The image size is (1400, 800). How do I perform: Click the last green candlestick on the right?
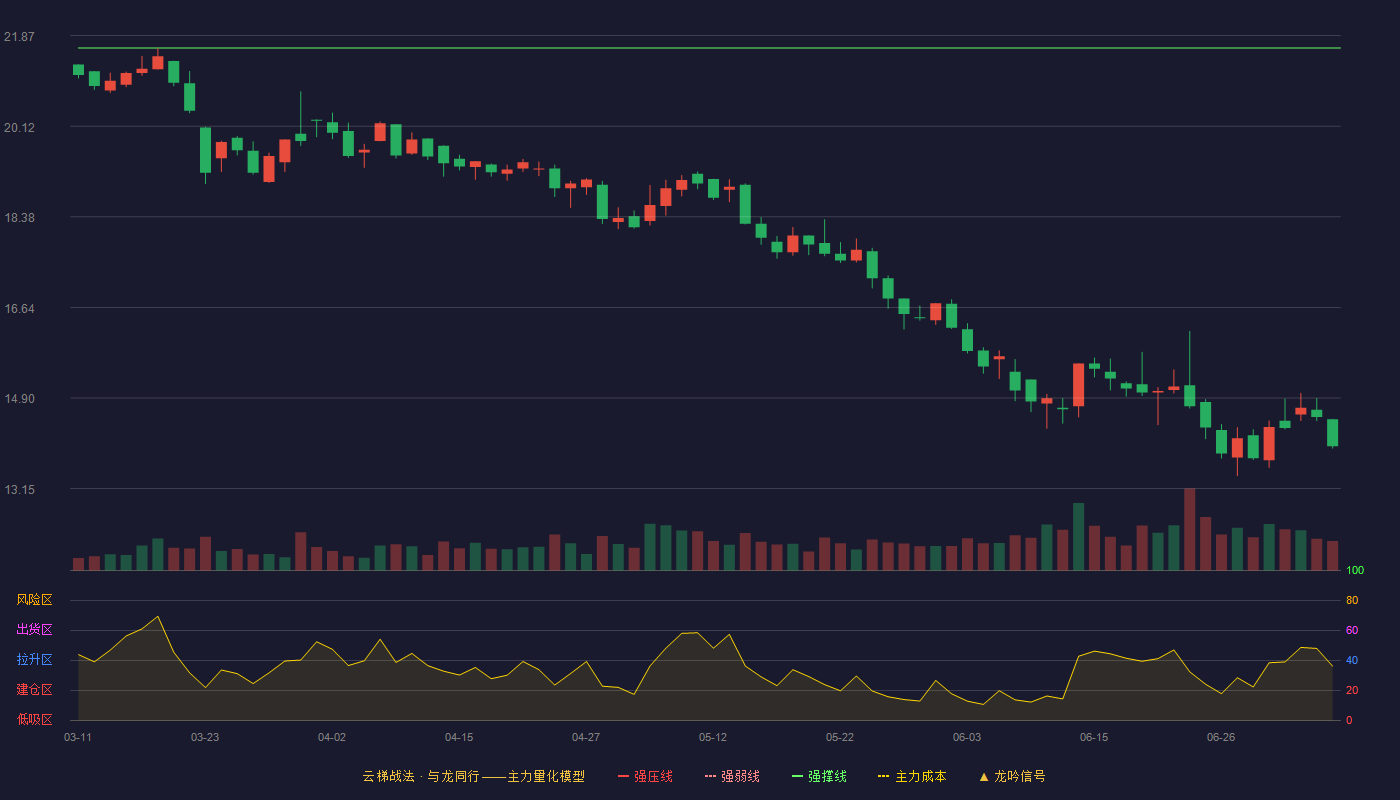[1332, 432]
